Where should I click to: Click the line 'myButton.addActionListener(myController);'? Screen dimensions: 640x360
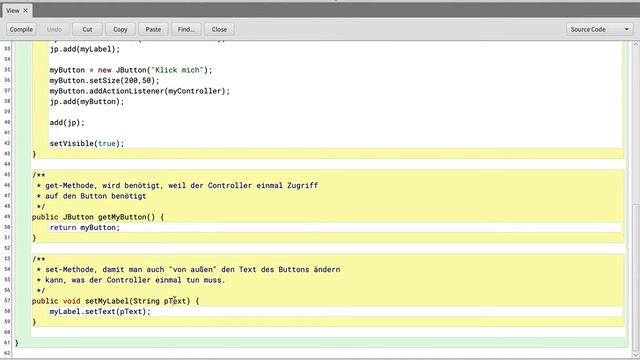click(140, 91)
